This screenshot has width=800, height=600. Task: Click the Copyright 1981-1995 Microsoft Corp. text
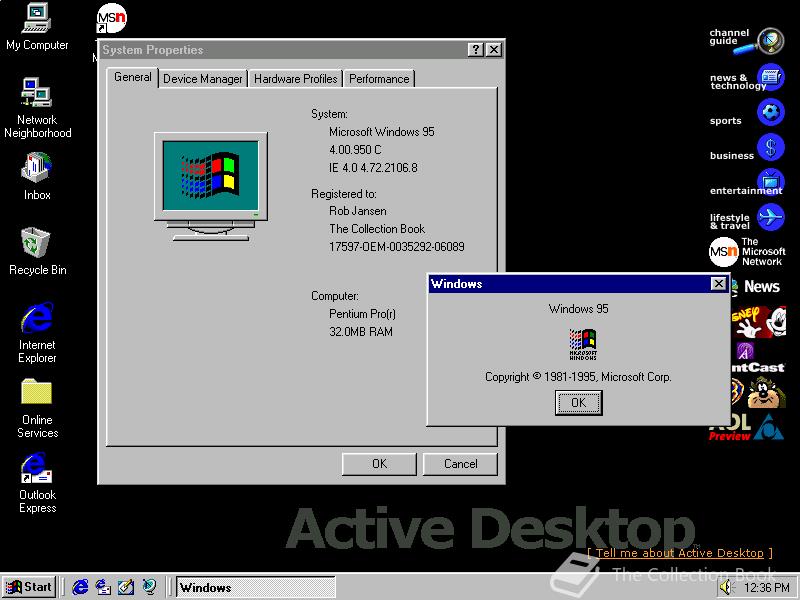click(x=578, y=377)
